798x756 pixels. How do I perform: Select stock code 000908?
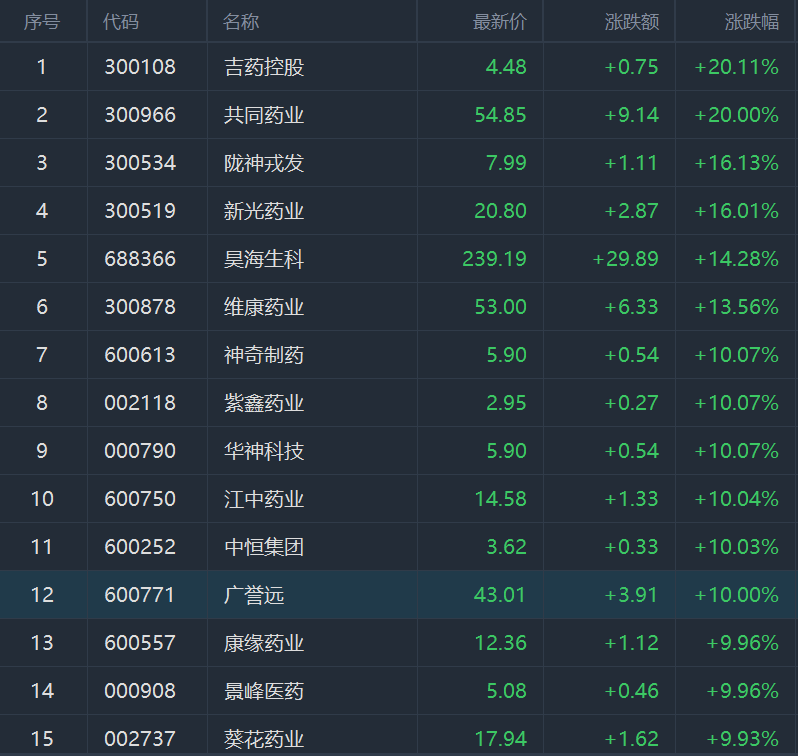(140, 691)
